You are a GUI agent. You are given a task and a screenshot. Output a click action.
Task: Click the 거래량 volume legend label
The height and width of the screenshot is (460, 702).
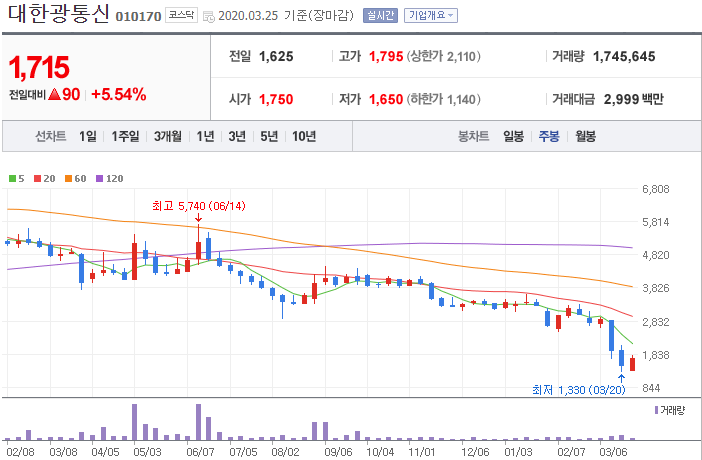[670, 410]
